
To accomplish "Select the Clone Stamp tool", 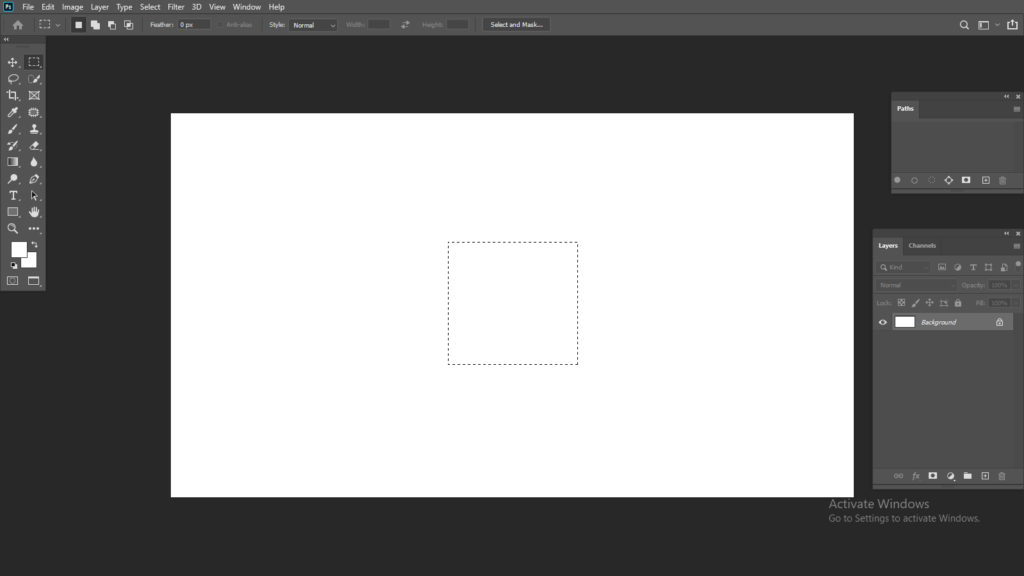I will (34, 129).
